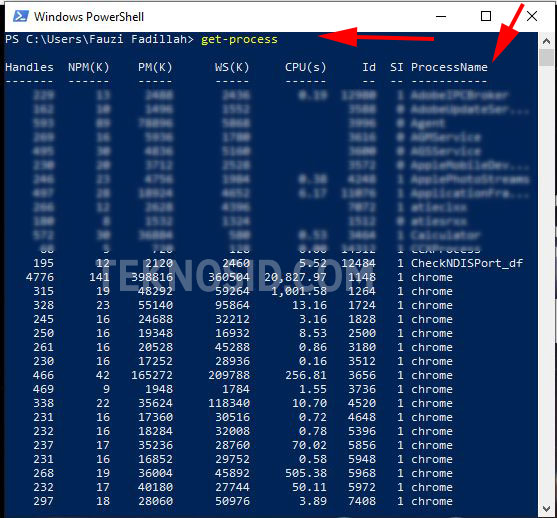This screenshot has width=557, height=518.
Task: Click the ProcessName column header
Action: pos(449,67)
